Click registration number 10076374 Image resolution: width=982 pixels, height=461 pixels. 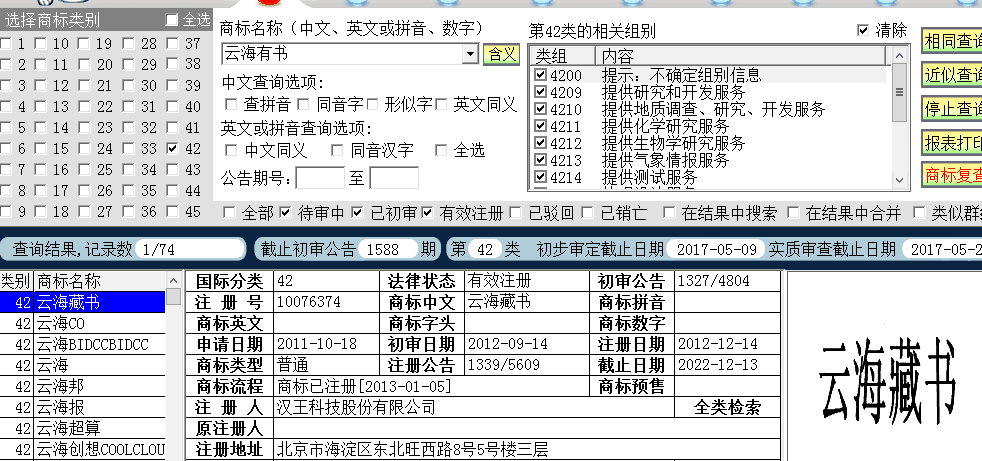309,302
